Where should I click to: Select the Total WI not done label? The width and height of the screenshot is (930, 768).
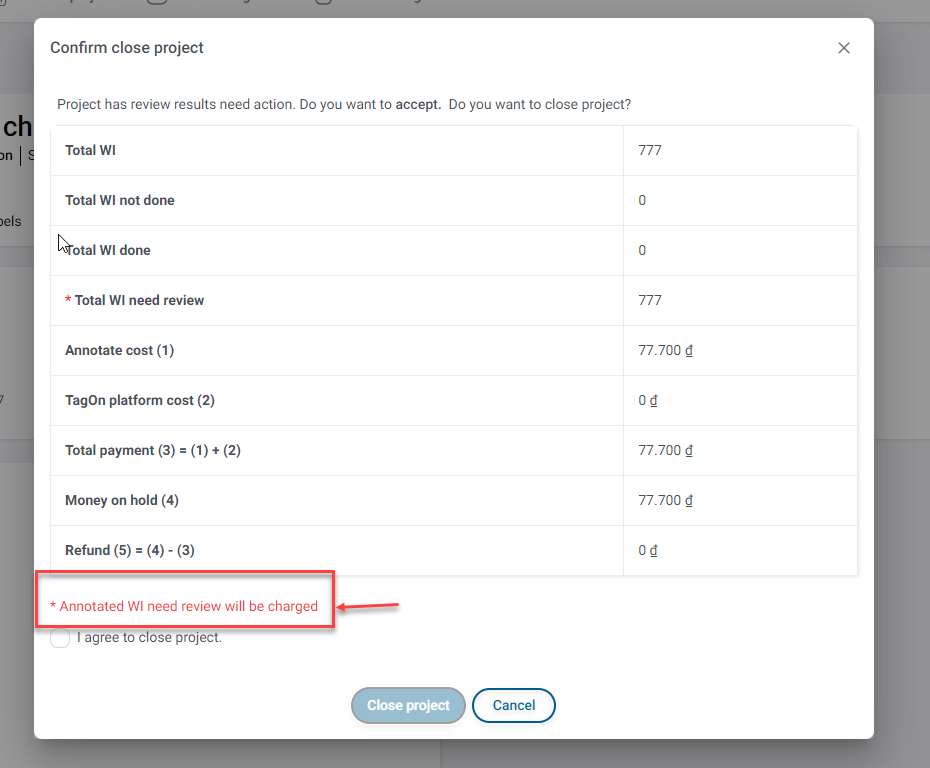pos(120,201)
